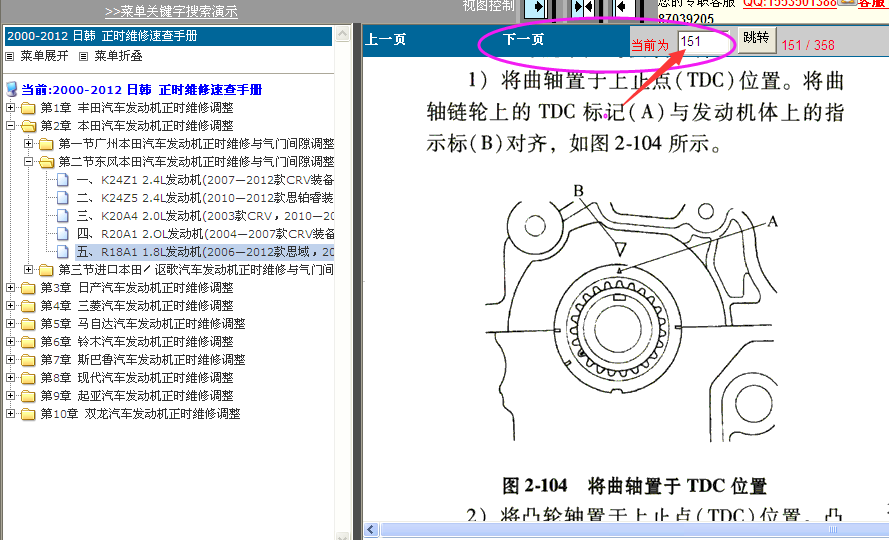Open the K20A4 2.0L page icon
This screenshot has width=889, height=540.
(63, 216)
